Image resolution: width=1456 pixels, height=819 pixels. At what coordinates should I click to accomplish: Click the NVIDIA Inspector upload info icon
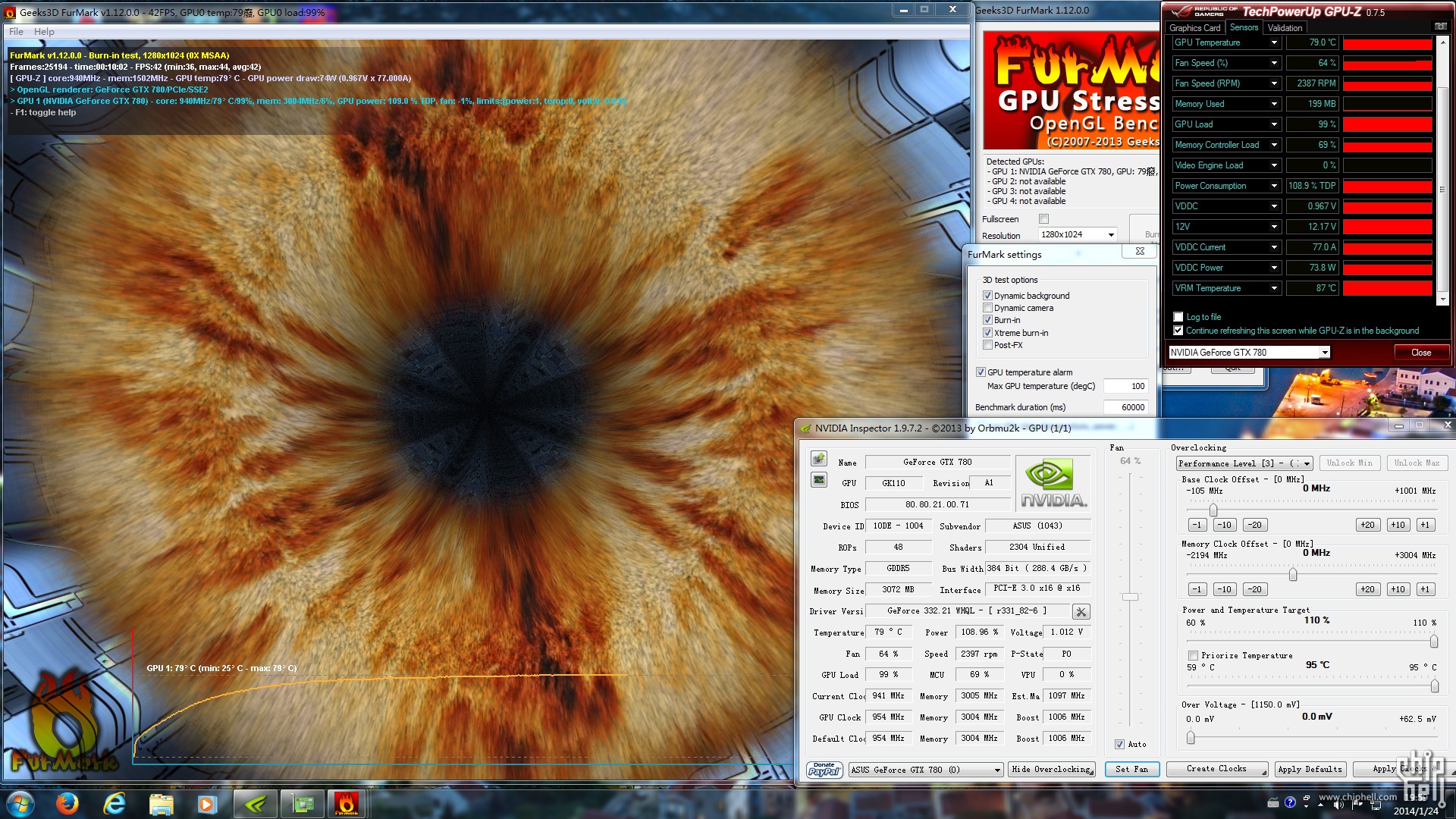[819, 459]
